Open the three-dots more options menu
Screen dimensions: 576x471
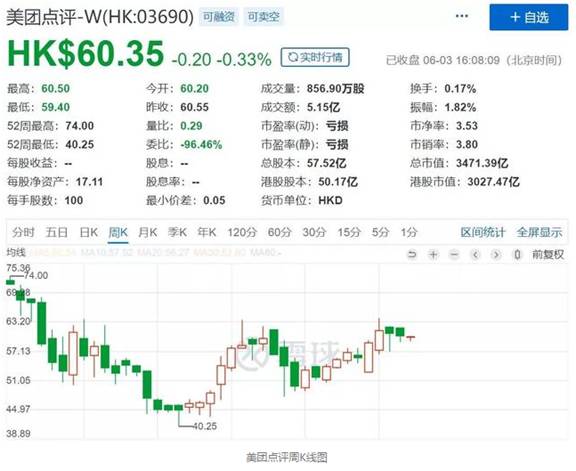tap(462, 16)
